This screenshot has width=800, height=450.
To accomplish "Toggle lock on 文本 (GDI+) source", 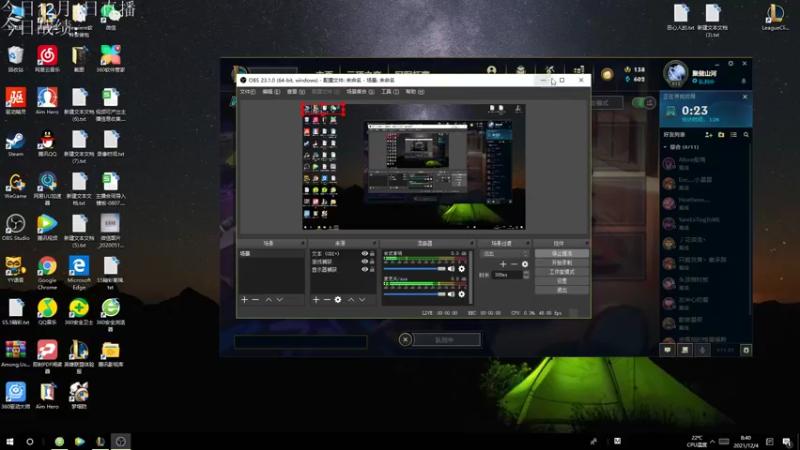I will [x=372, y=254].
